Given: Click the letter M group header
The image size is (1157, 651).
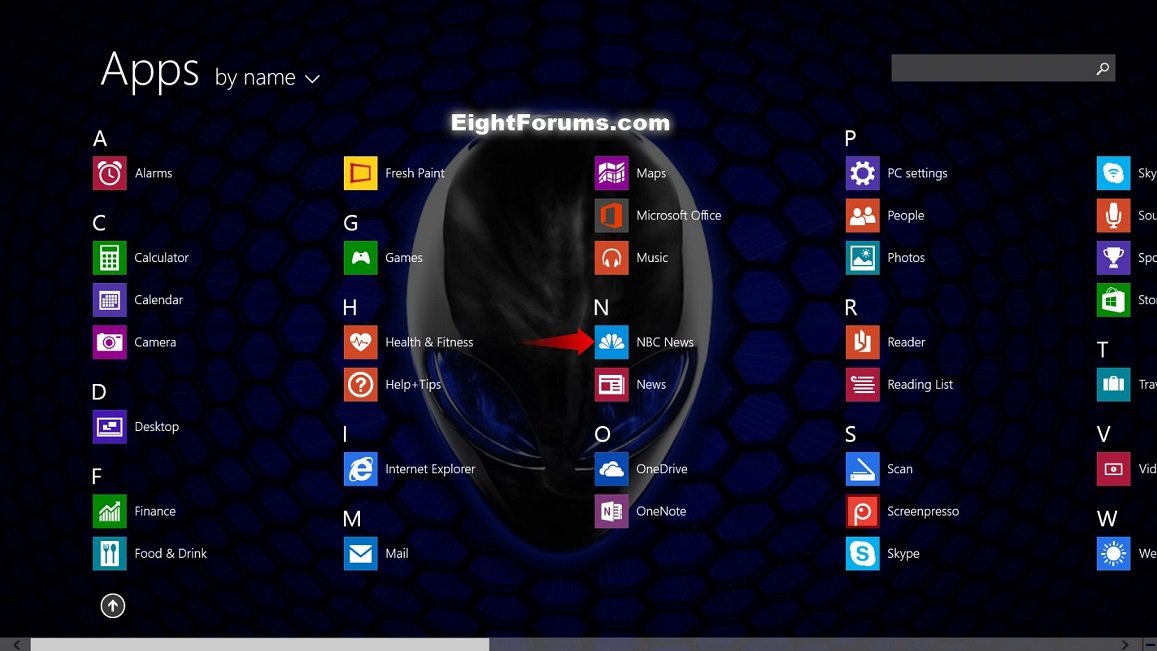Looking at the screenshot, I should click(352, 519).
